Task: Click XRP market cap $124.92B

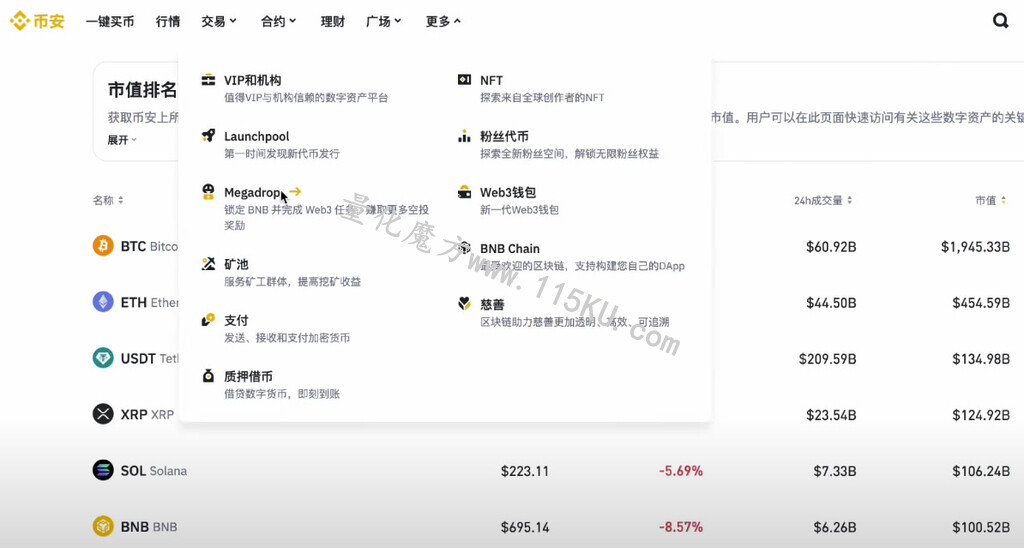Action: pos(981,415)
